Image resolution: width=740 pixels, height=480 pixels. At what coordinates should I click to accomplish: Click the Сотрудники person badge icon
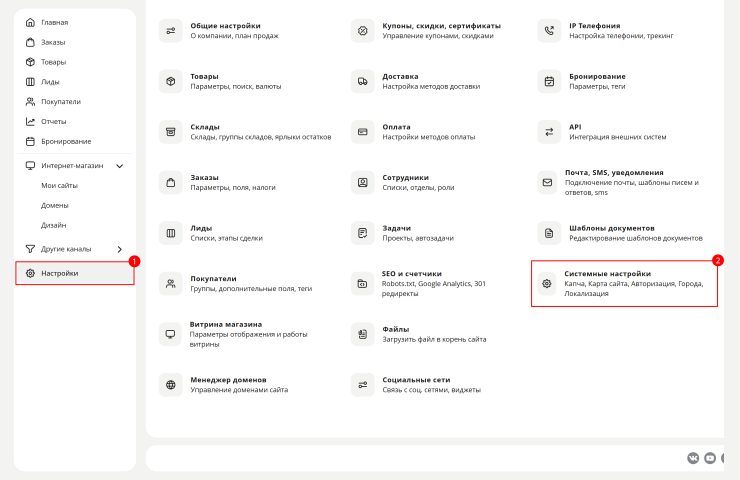tap(362, 183)
